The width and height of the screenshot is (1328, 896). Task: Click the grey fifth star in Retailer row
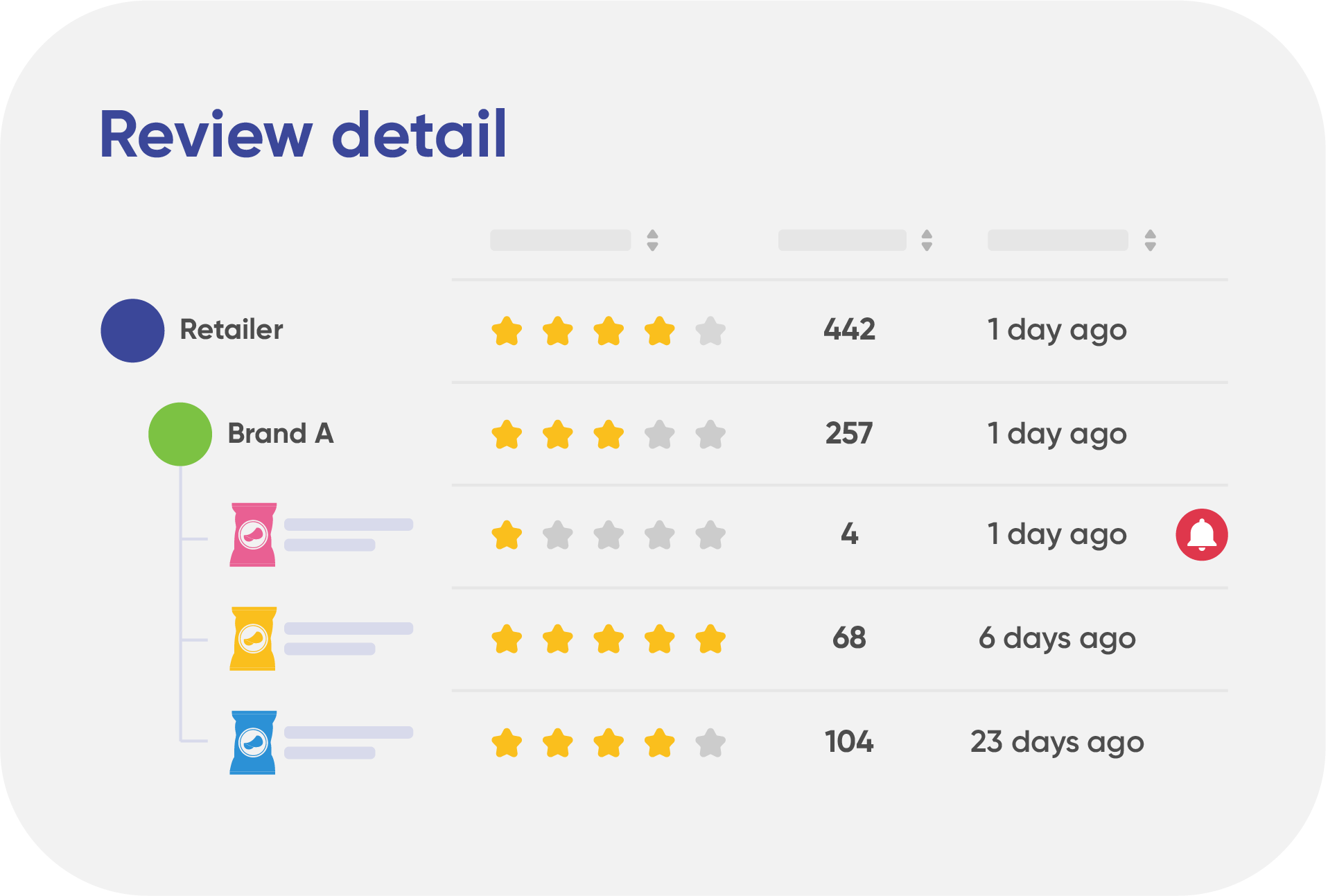[x=710, y=331]
